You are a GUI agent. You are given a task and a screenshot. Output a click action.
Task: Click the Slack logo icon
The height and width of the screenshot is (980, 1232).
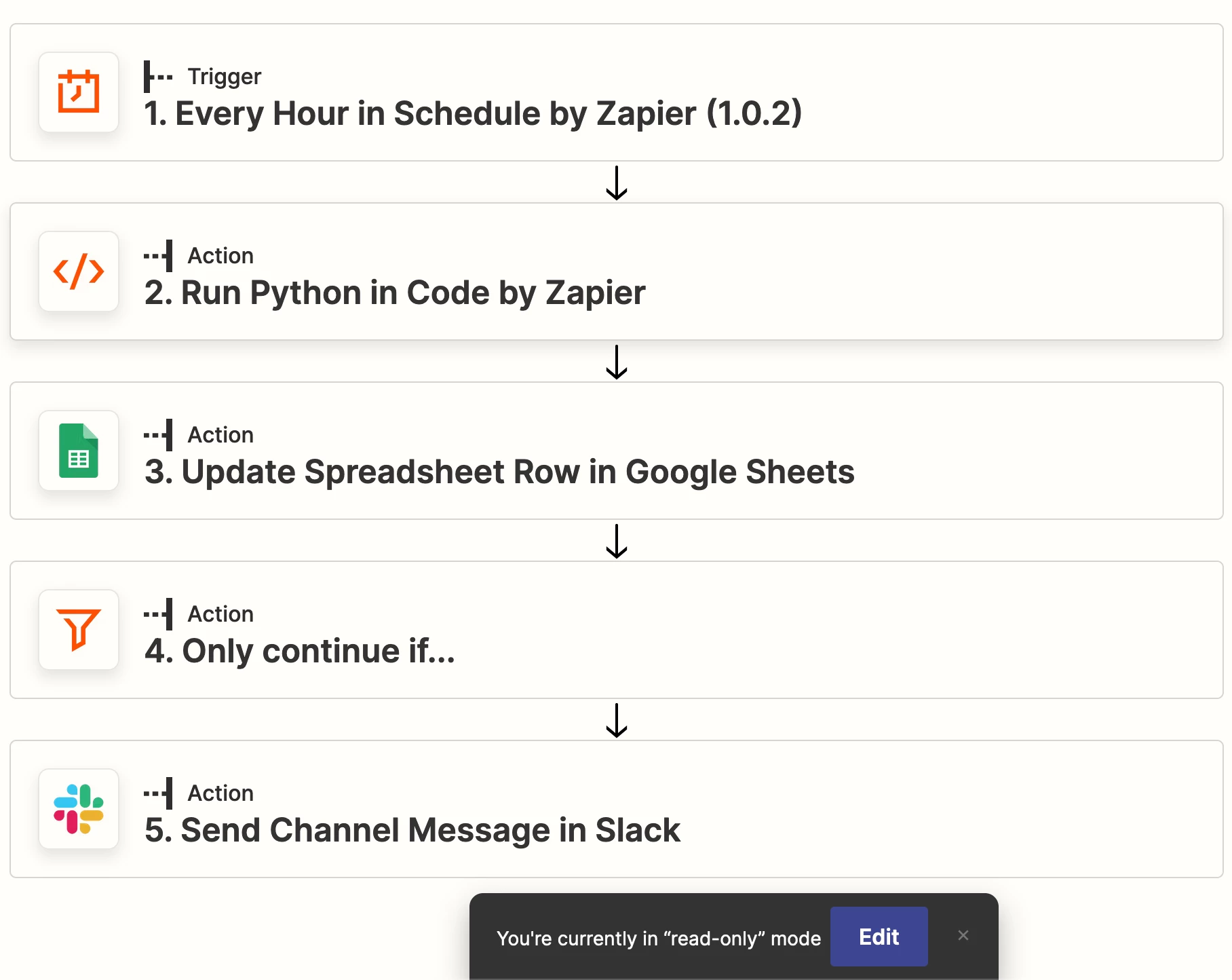[79, 809]
